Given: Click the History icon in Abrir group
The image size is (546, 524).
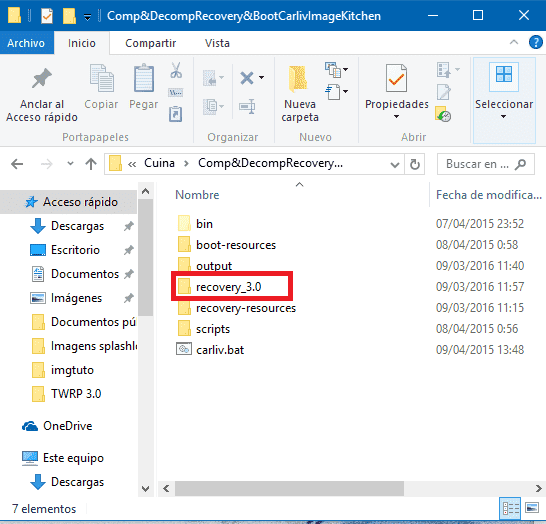Looking at the screenshot, I should coord(443,114).
